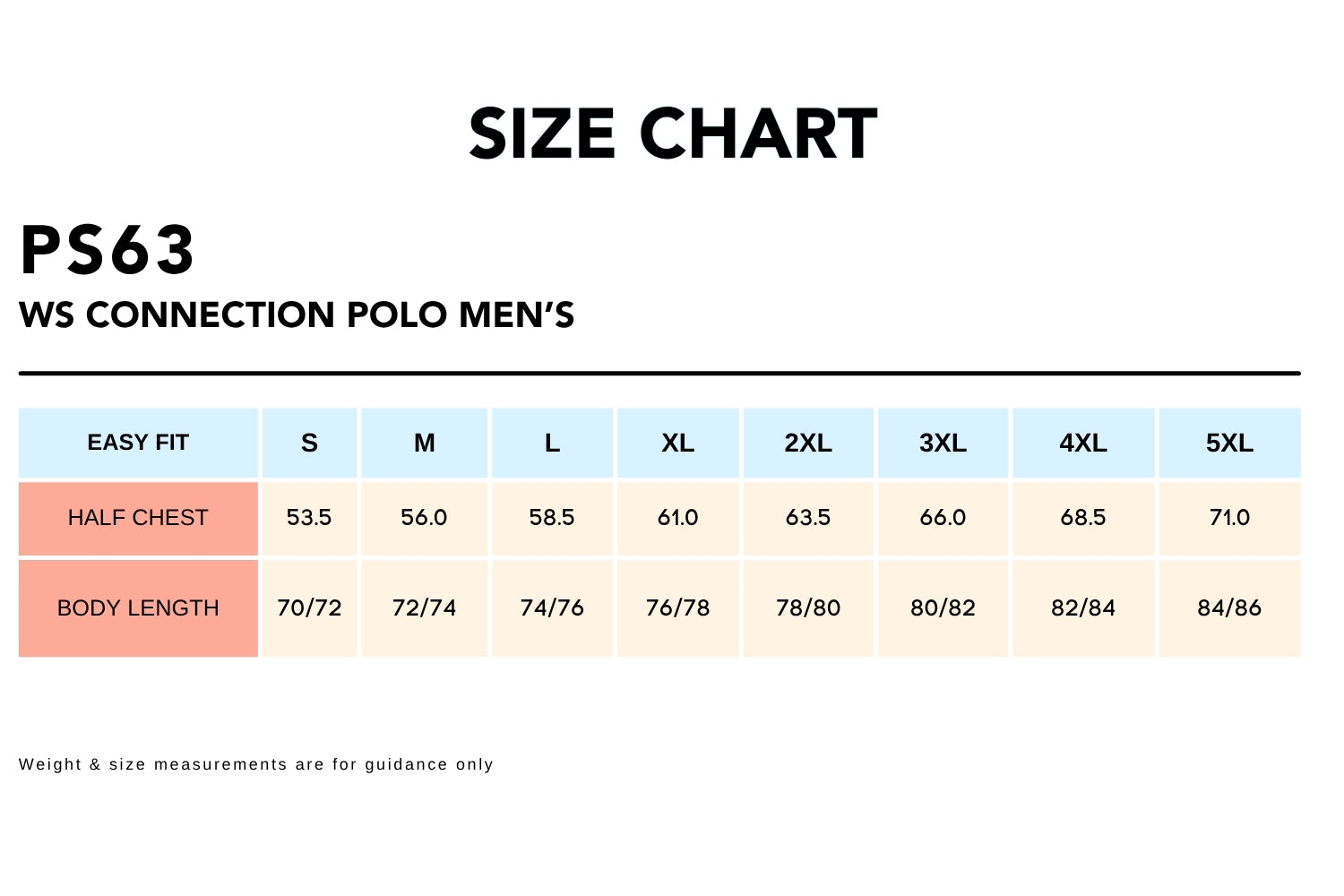
Task: Click the SIZE CHART title
Action: click(673, 134)
